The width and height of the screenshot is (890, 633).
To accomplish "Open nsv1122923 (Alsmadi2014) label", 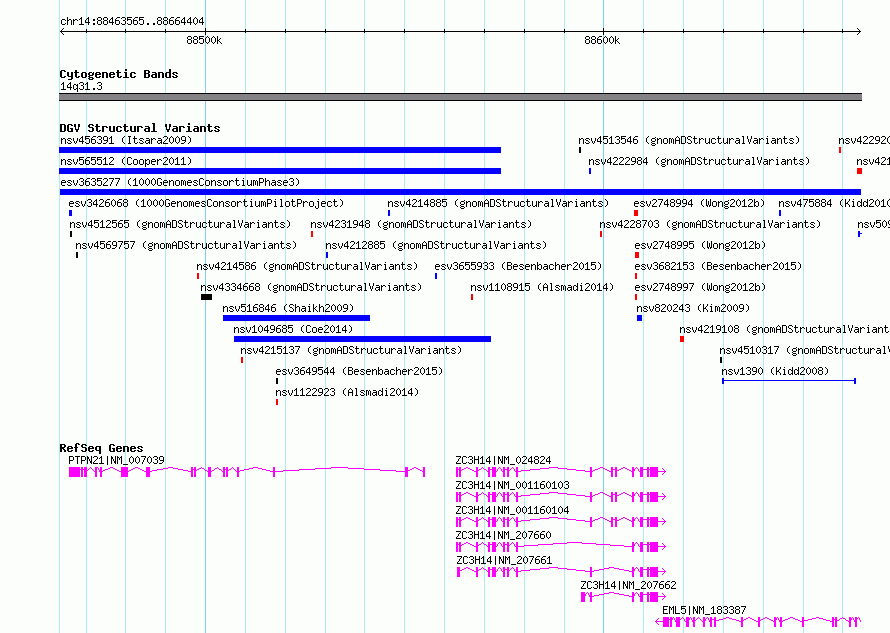I will click(x=347, y=392).
